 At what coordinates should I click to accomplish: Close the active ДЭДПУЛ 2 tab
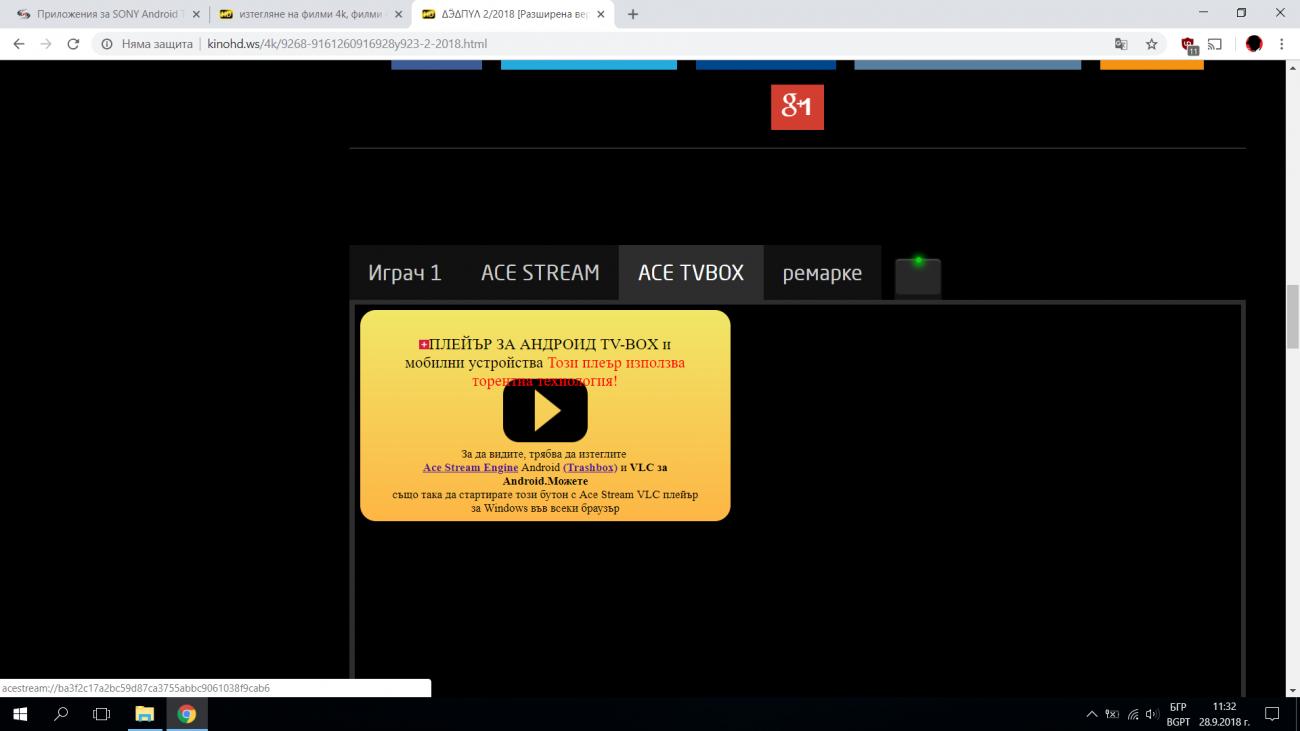pyautogui.click(x=600, y=15)
